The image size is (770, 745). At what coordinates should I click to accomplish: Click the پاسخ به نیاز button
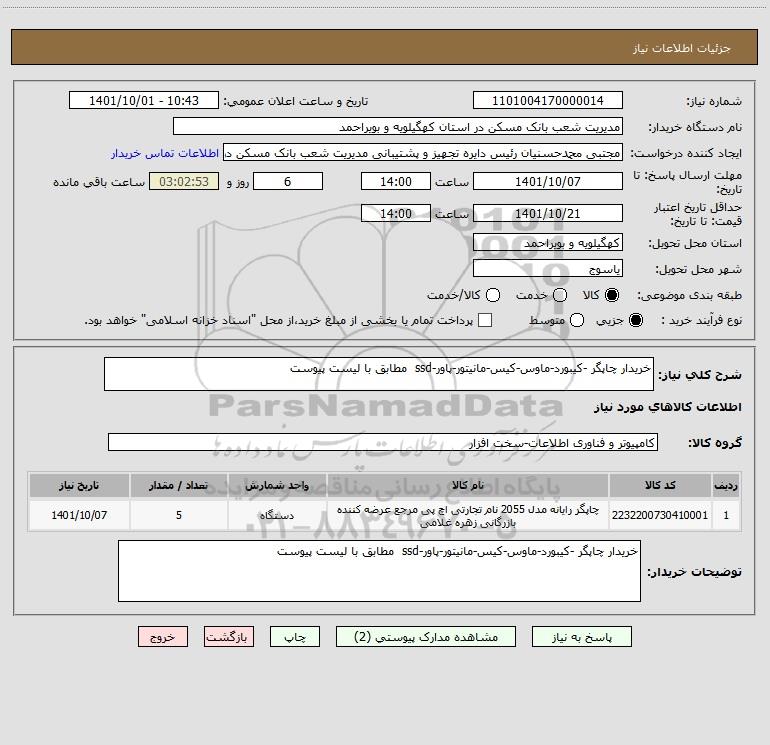click(582, 637)
